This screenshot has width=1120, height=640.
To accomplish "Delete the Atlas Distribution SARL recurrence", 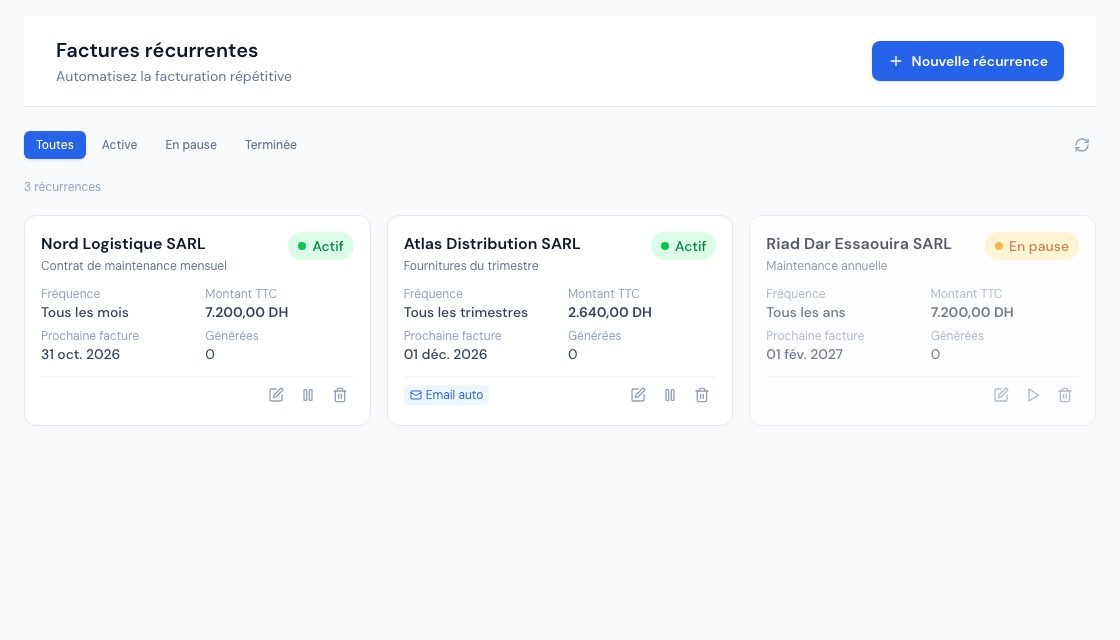I will point(702,395).
